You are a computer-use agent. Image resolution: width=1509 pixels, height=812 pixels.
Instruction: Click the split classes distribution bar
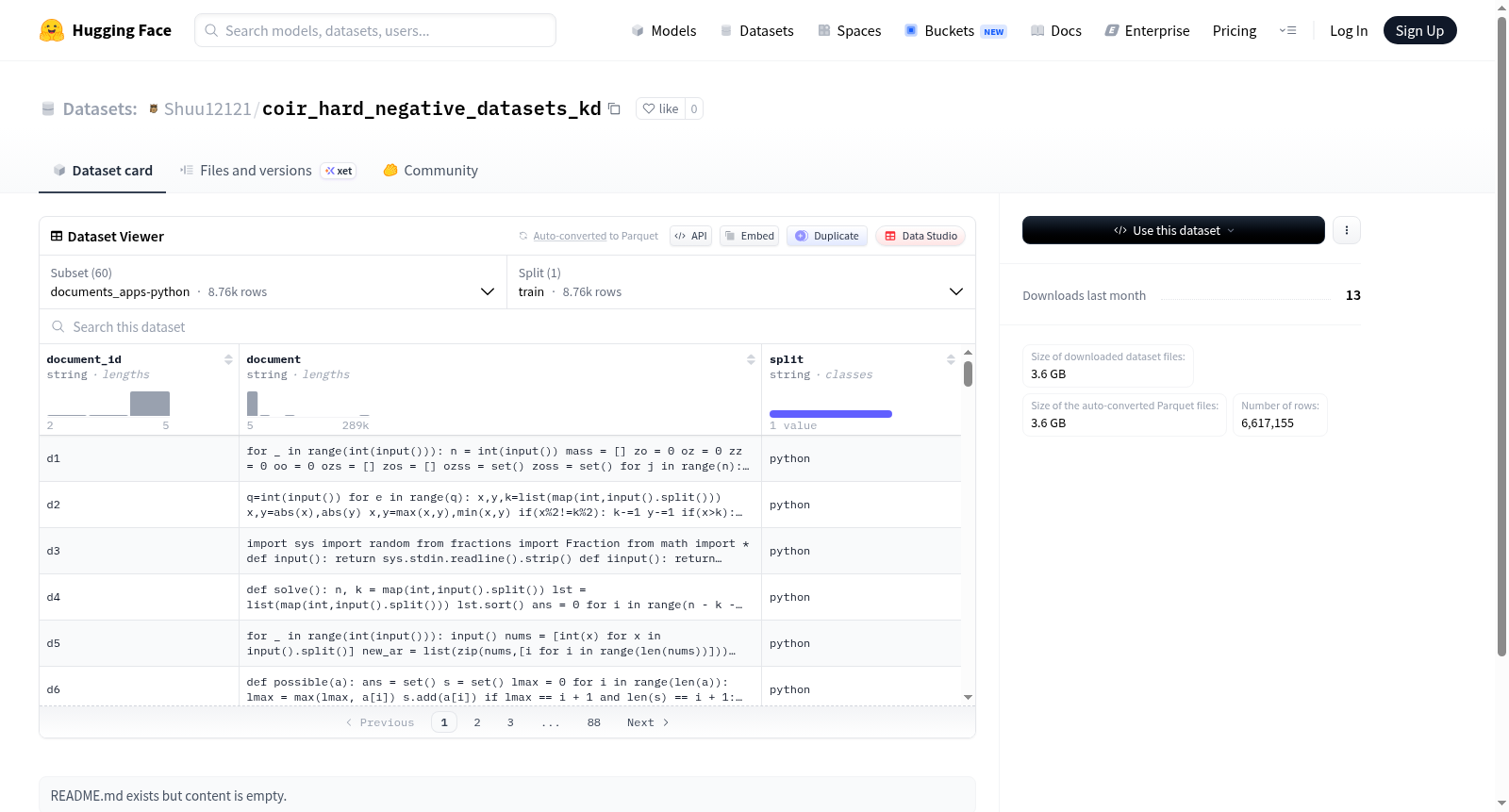pyautogui.click(x=831, y=414)
